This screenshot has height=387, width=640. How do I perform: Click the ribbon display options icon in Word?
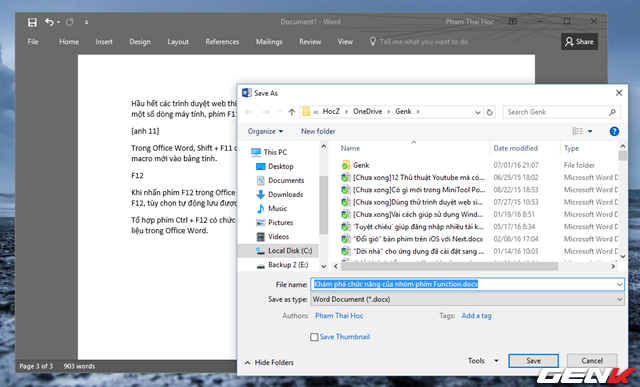tap(513, 22)
